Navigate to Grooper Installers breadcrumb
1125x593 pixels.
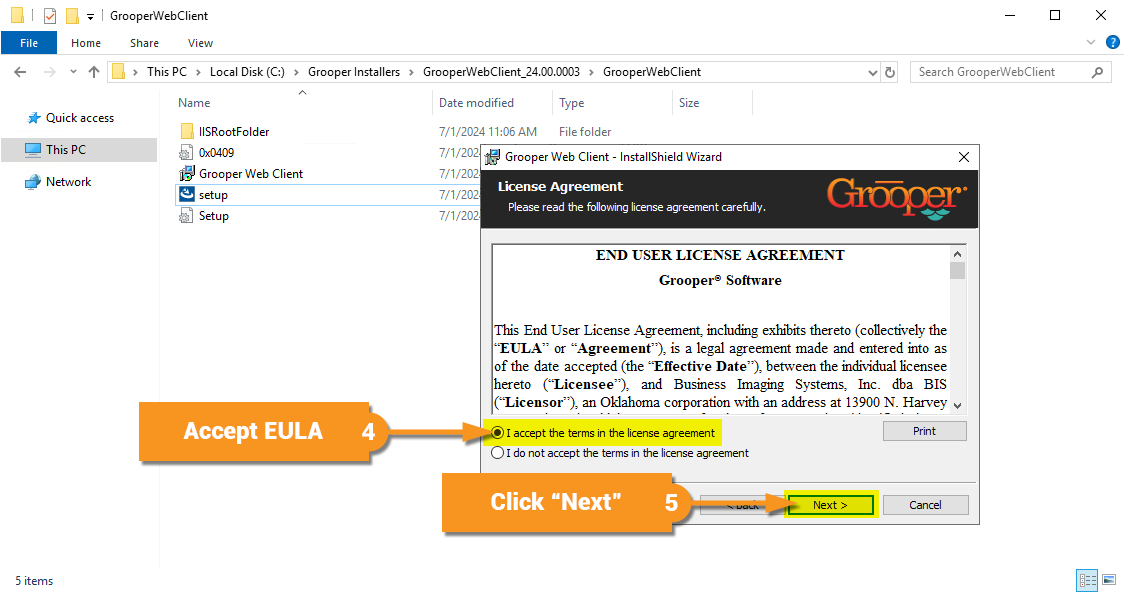354,72
